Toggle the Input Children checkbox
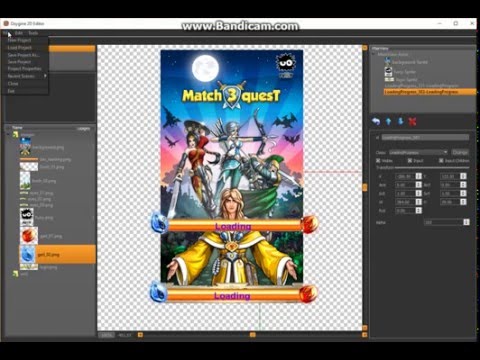 click(x=441, y=161)
